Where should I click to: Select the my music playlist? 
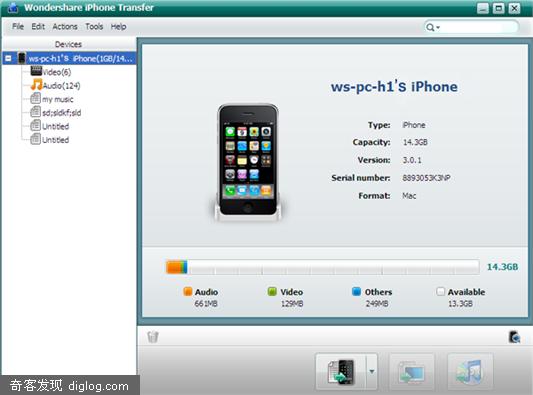(57, 99)
